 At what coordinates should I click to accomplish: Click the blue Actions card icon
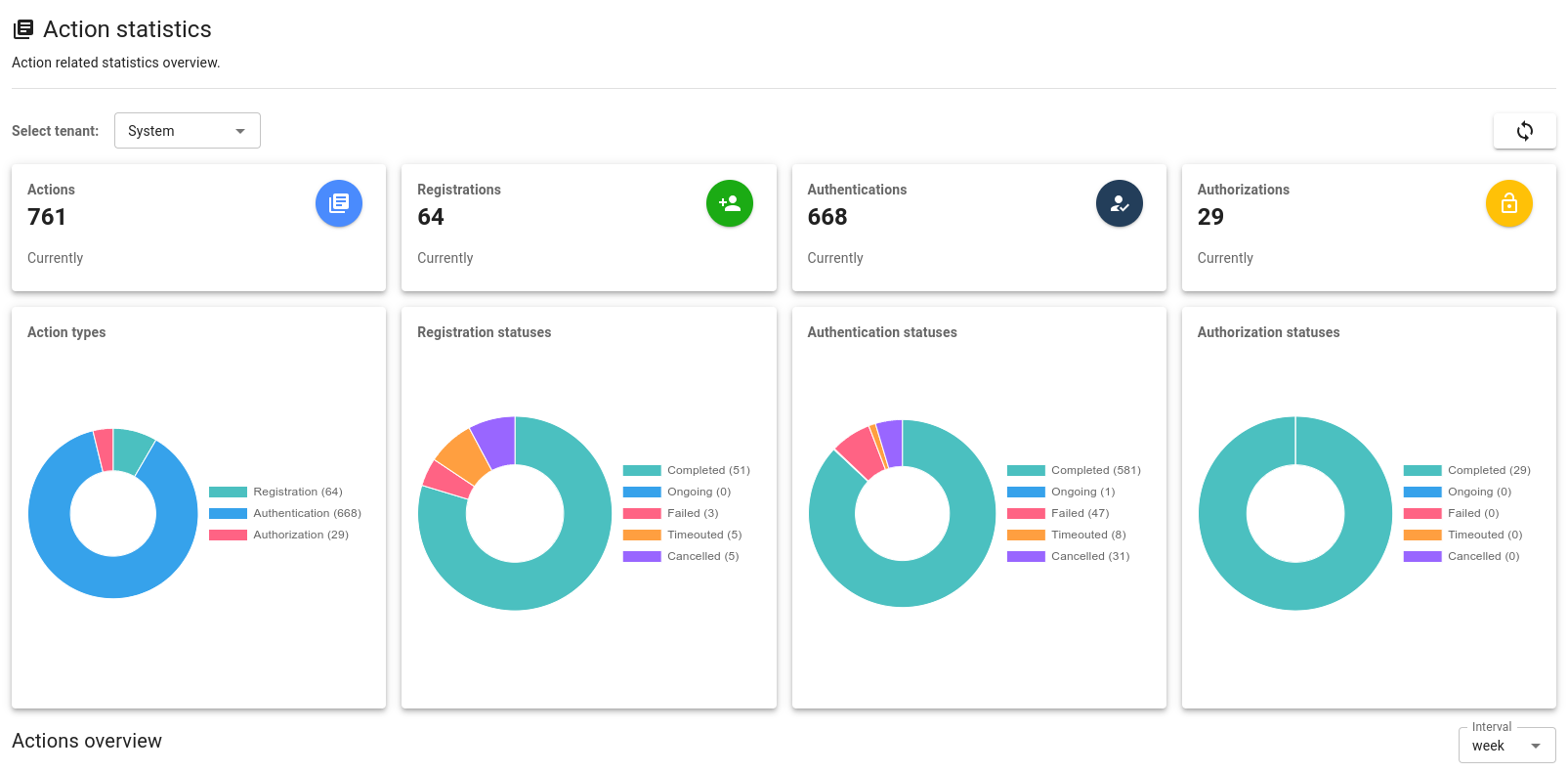click(x=339, y=203)
